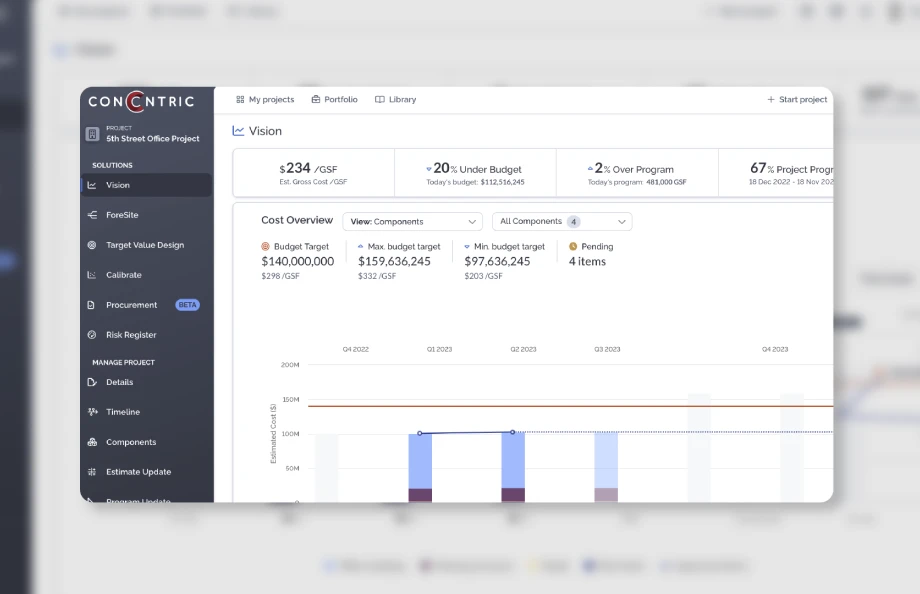This screenshot has height=594, width=920.
Task: Open the Timeline settings
Action: (x=121, y=411)
